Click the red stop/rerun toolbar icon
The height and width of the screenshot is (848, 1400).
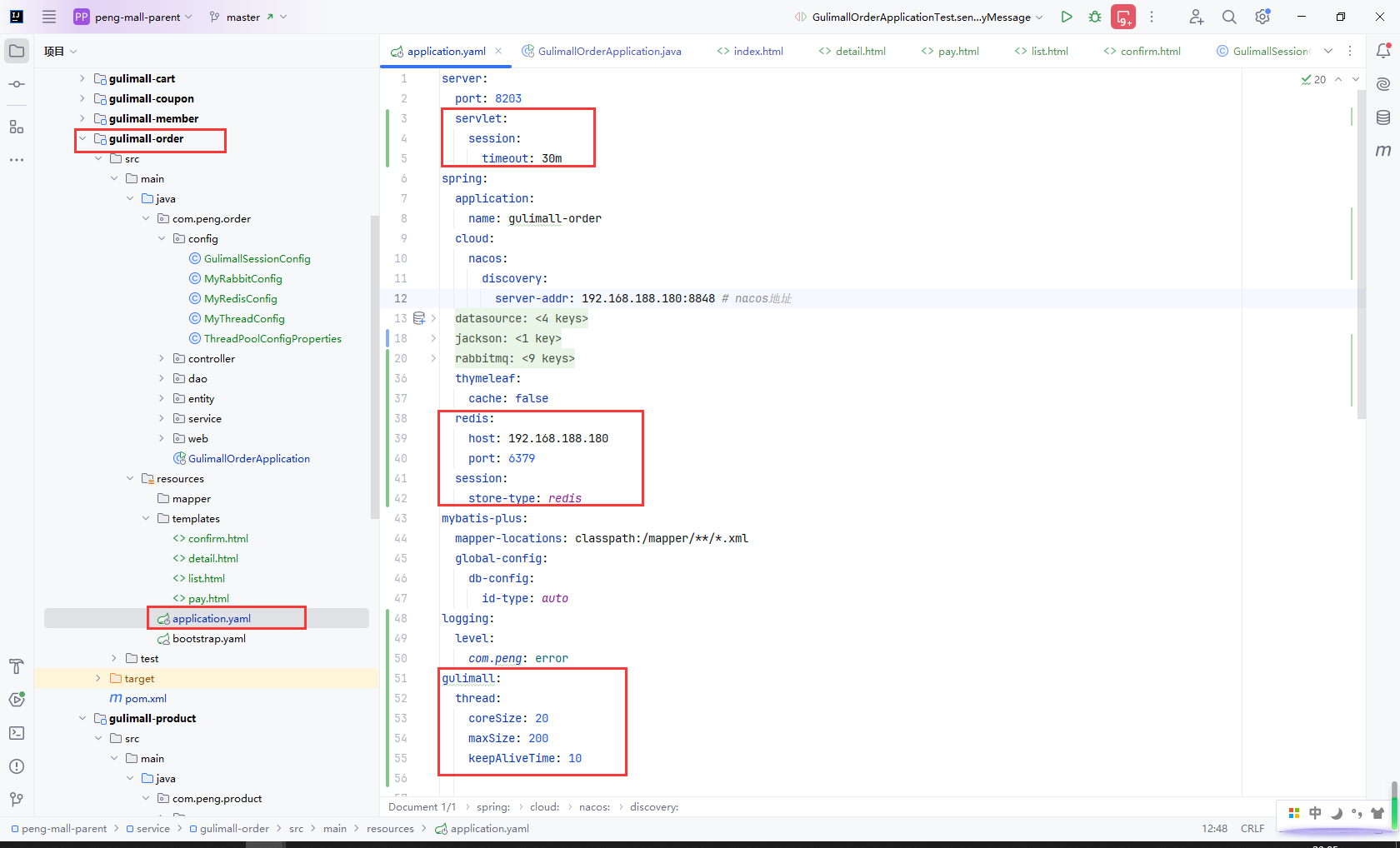coord(1123,17)
